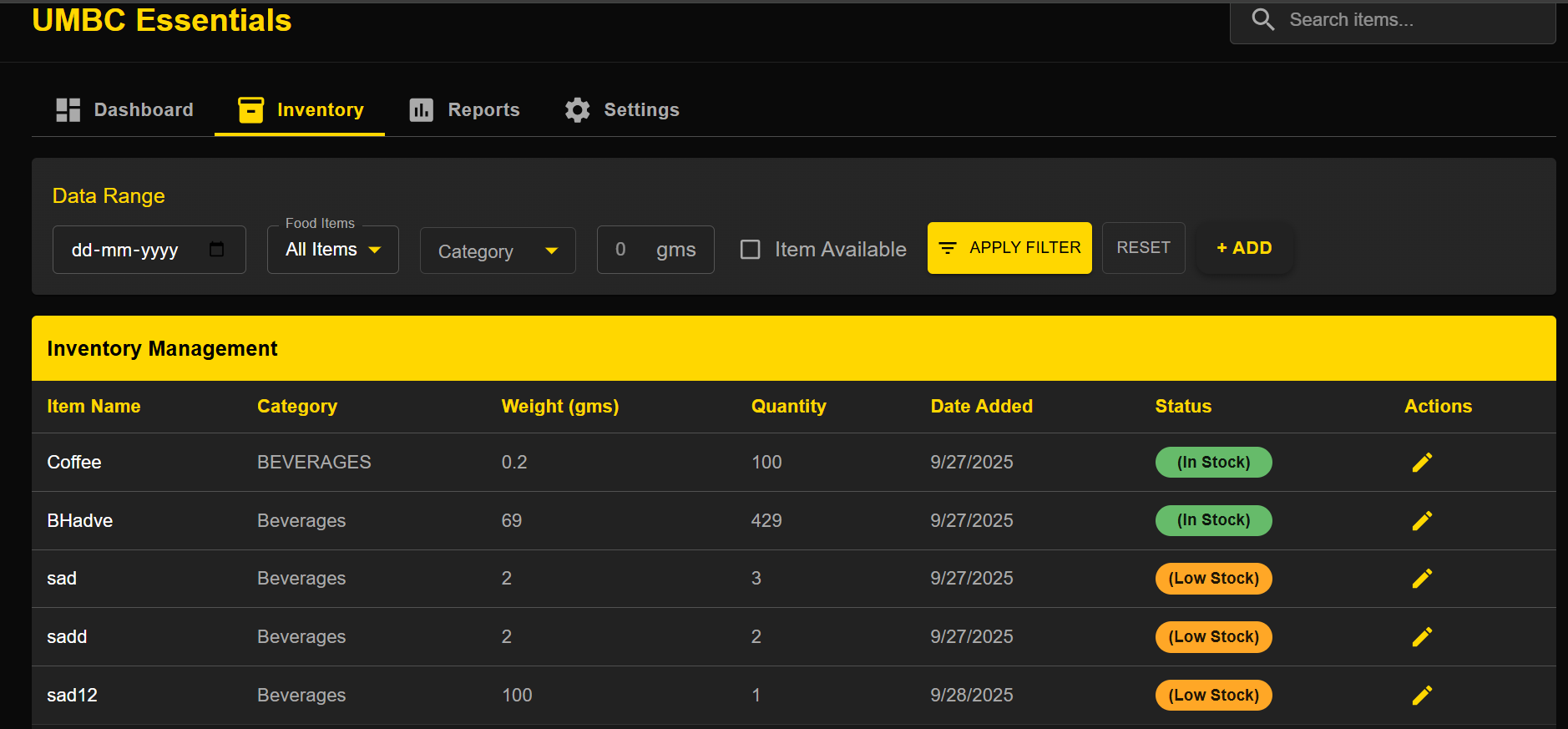Viewport: 1568px width, 729px height.
Task: Click the weight 0.2 cell
Action: click(x=514, y=463)
